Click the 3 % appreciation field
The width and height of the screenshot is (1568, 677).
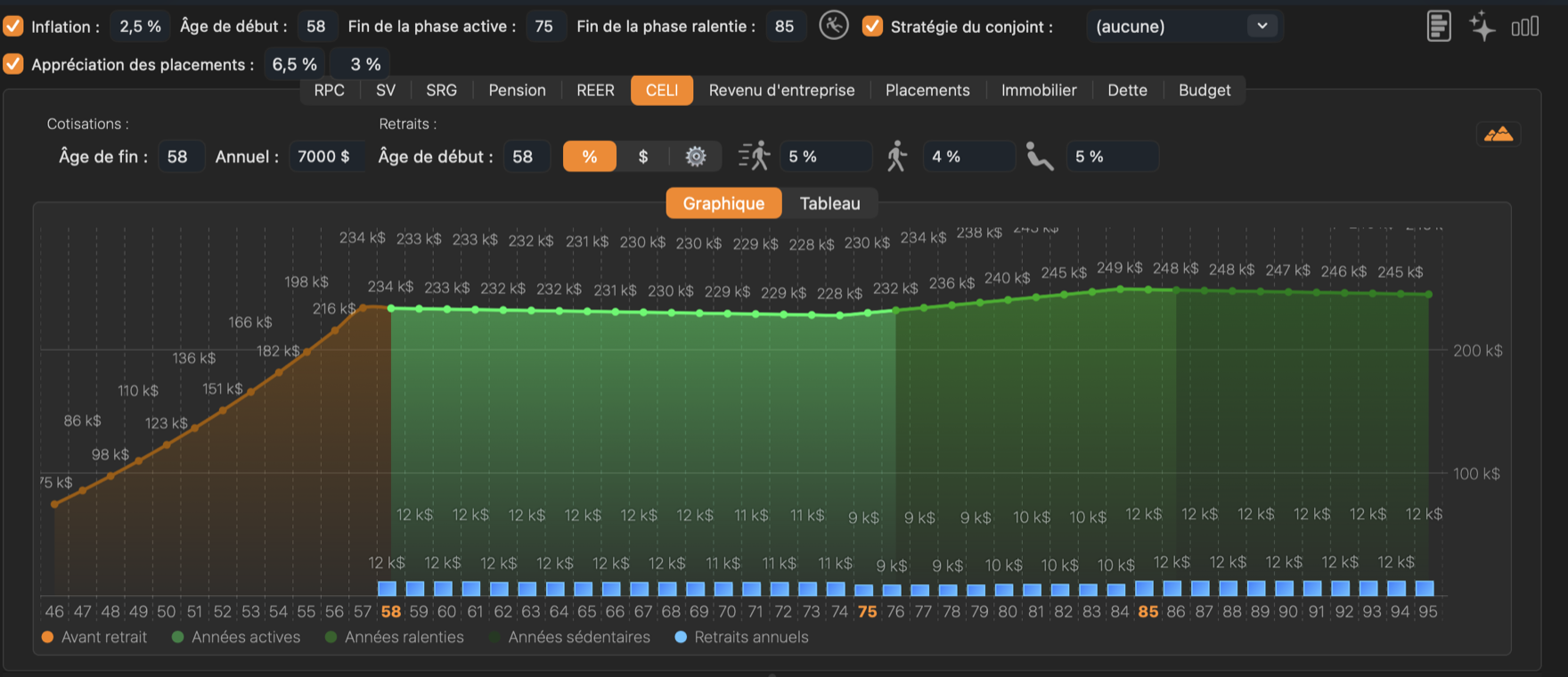[x=360, y=64]
